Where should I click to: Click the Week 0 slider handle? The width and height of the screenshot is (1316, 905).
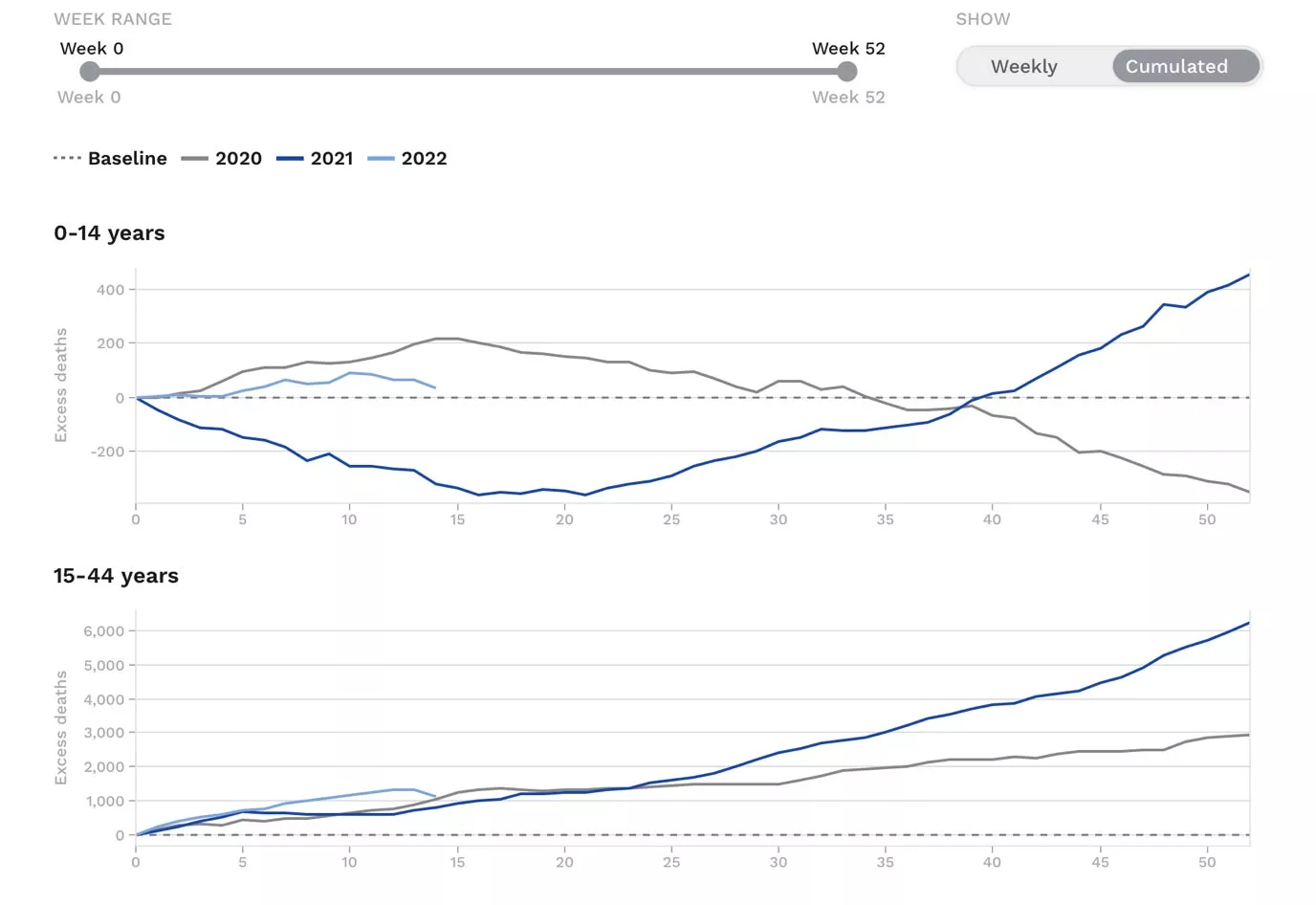(90, 72)
